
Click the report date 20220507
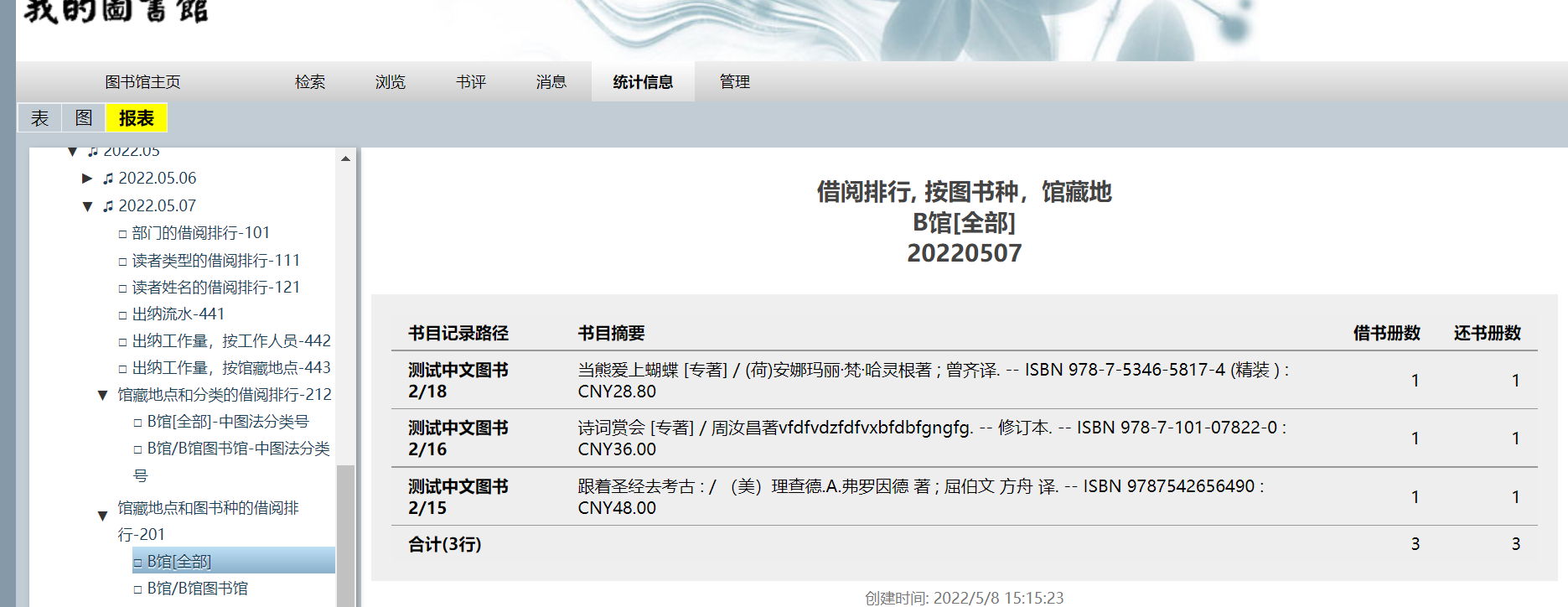pos(964,253)
